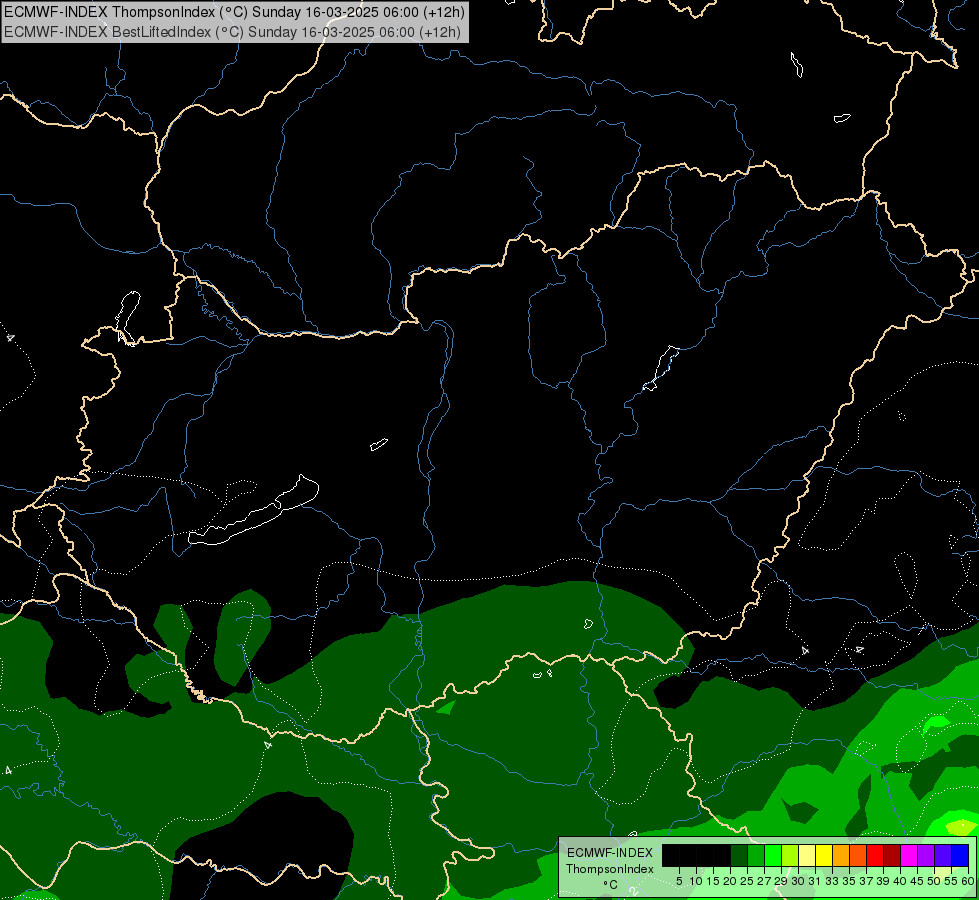Select the magenta 40–45 legend swatch
The width and height of the screenshot is (979, 900).
point(909,855)
